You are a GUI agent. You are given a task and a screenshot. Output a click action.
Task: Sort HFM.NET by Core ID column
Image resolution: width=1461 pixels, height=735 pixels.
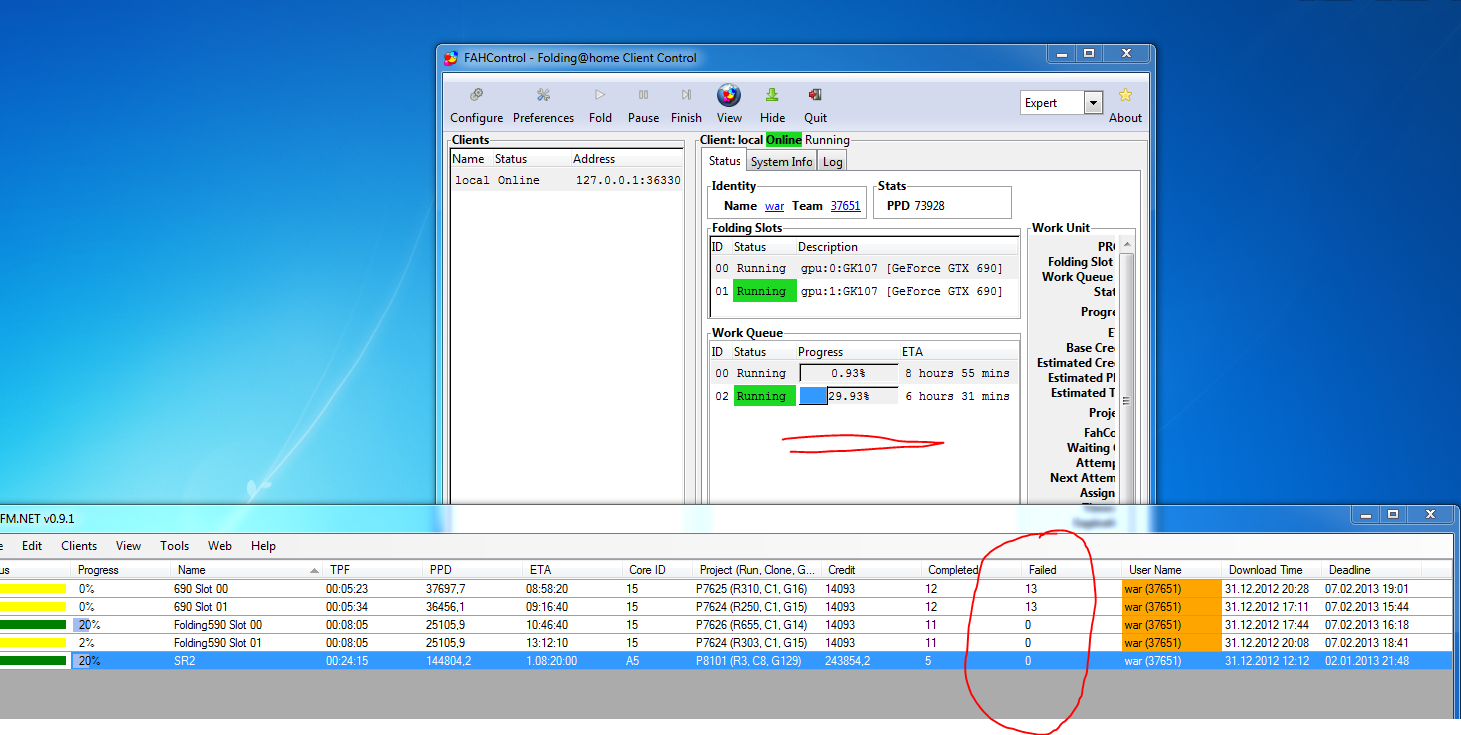[x=656, y=570]
